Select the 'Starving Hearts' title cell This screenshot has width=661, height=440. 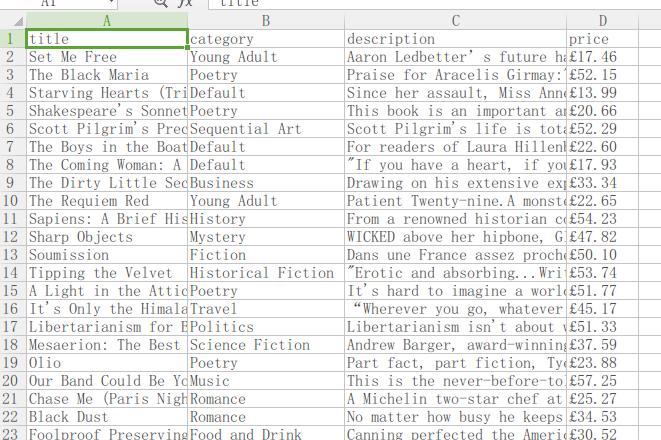(107, 93)
